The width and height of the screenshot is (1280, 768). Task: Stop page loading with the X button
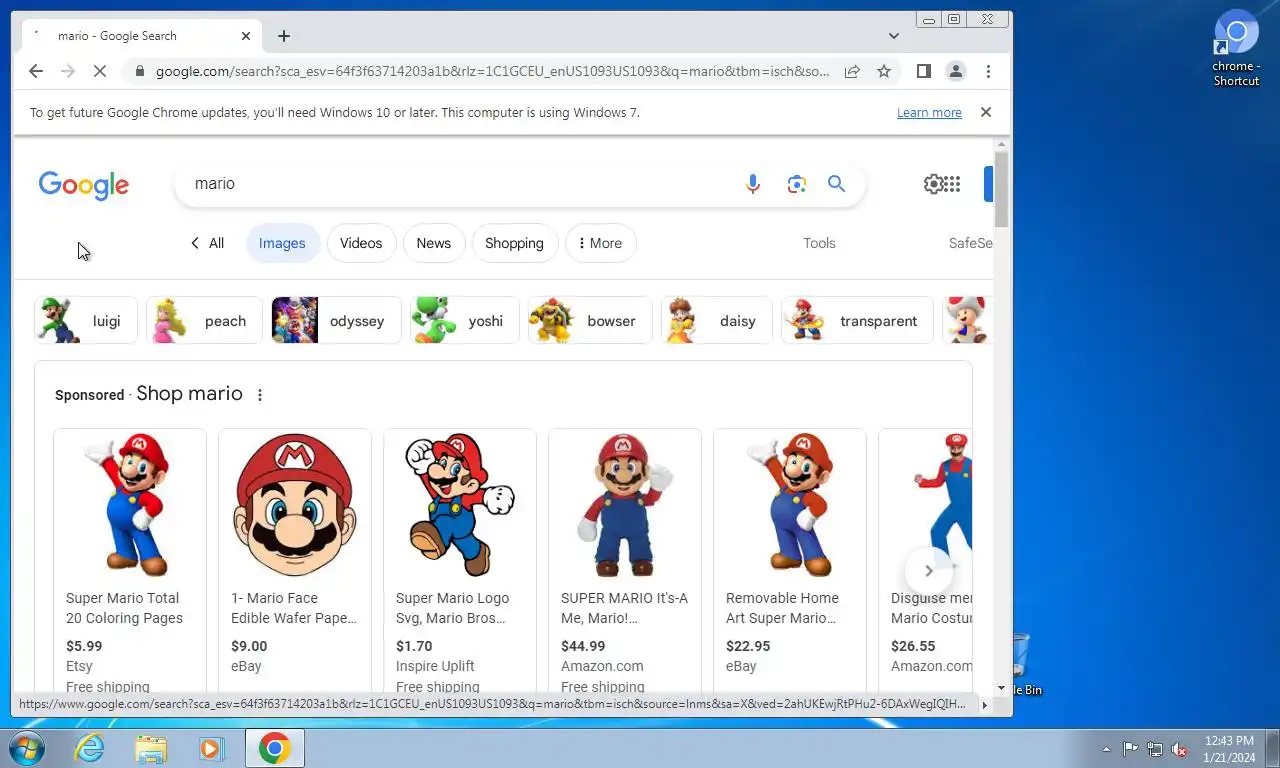point(100,71)
